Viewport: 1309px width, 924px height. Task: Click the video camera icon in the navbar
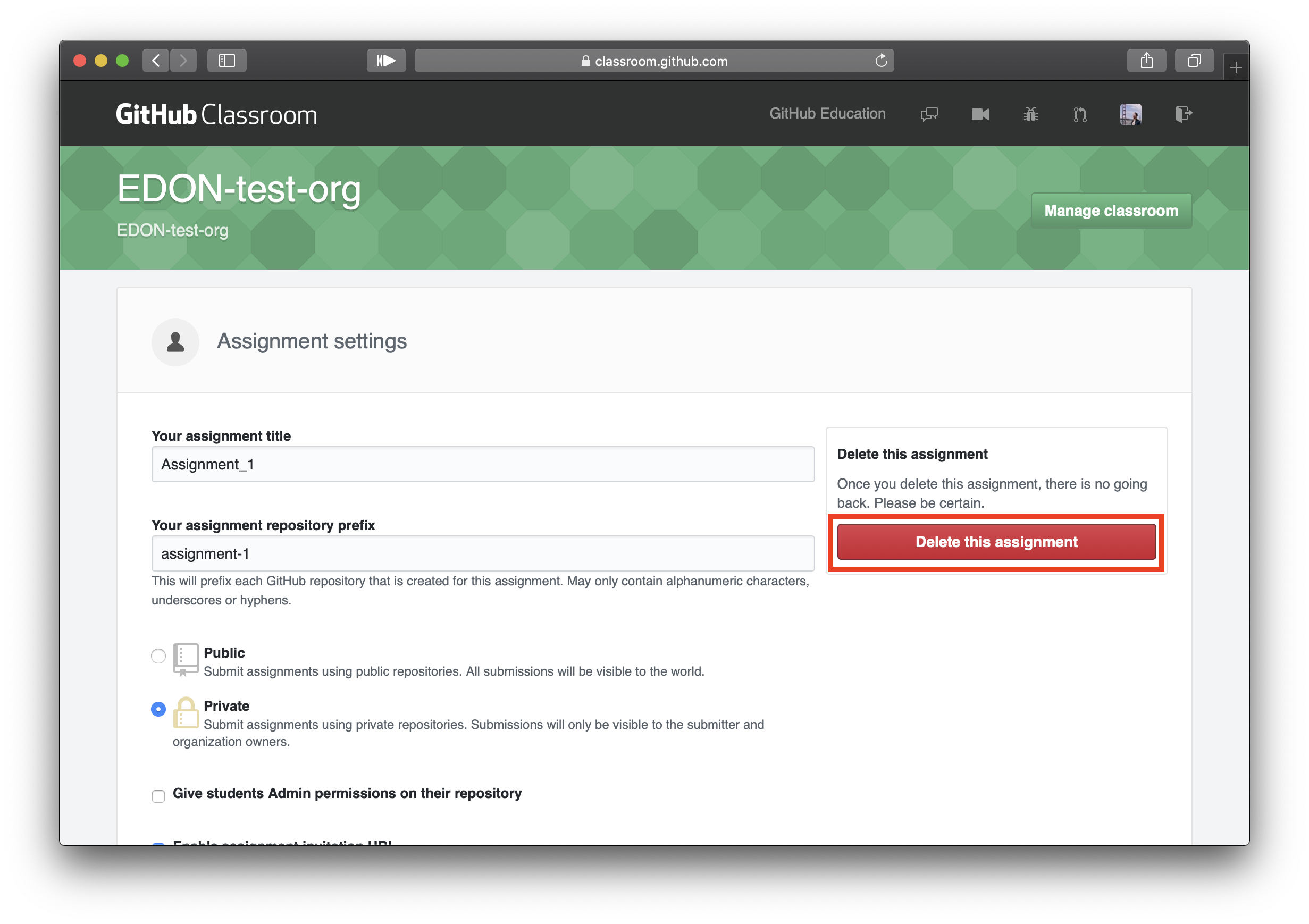(x=980, y=113)
